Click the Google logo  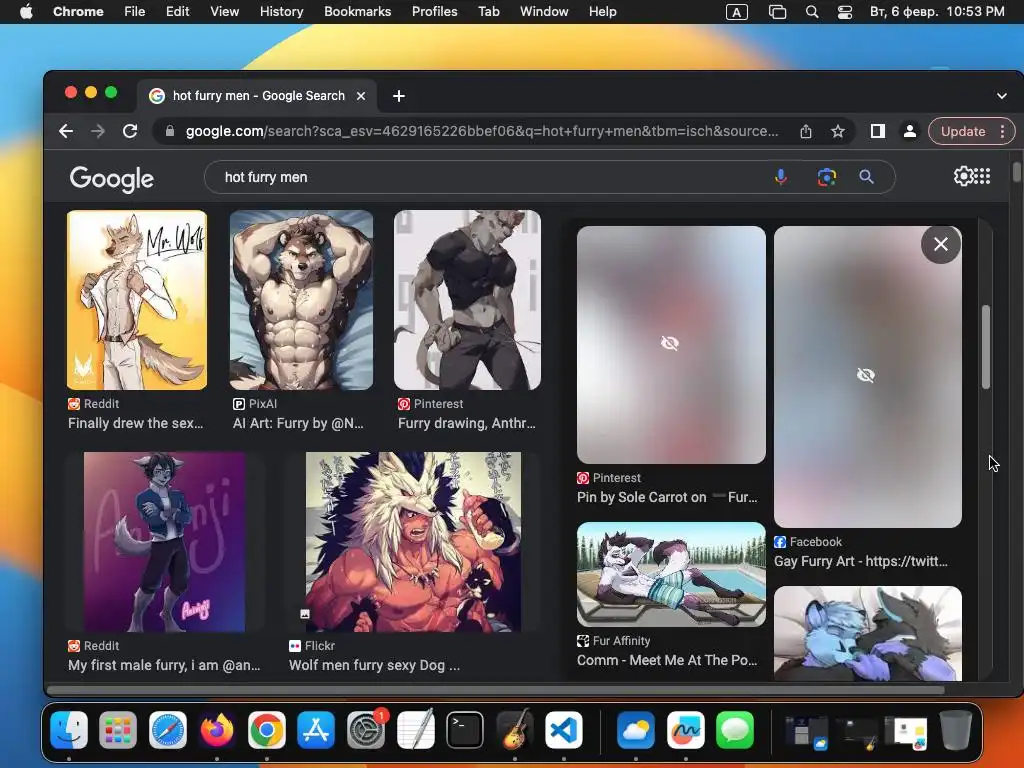point(112,178)
